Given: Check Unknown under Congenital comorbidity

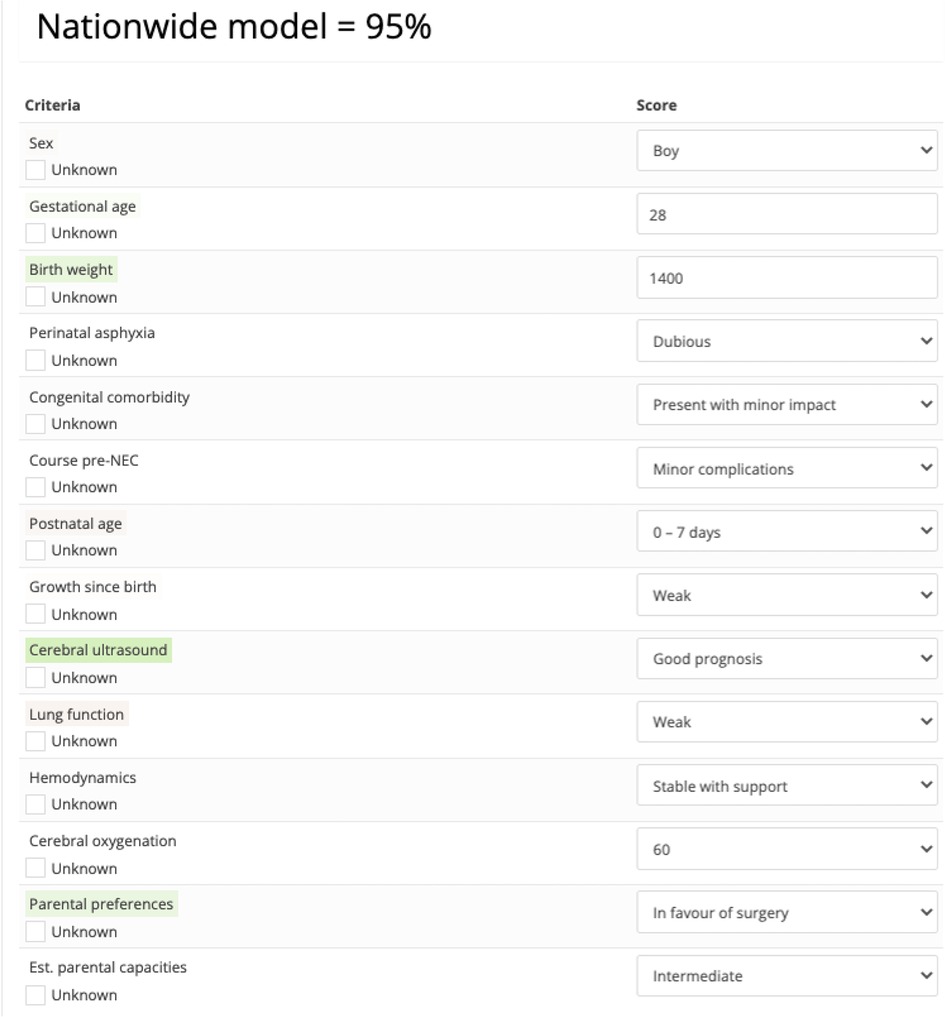Looking at the screenshot, I should pos(35,424).
